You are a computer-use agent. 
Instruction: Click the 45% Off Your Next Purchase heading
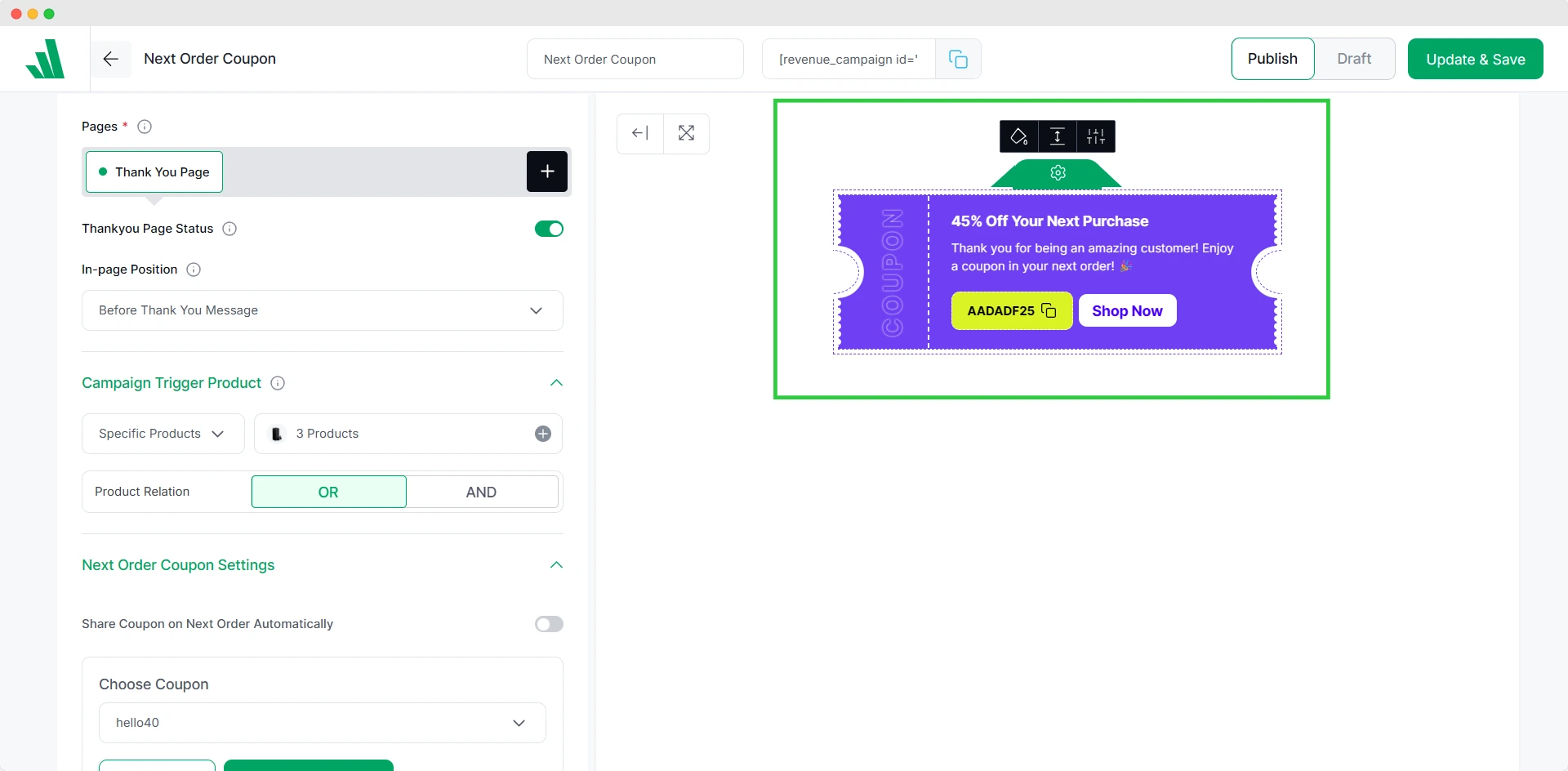click(x=1049, y=221)
